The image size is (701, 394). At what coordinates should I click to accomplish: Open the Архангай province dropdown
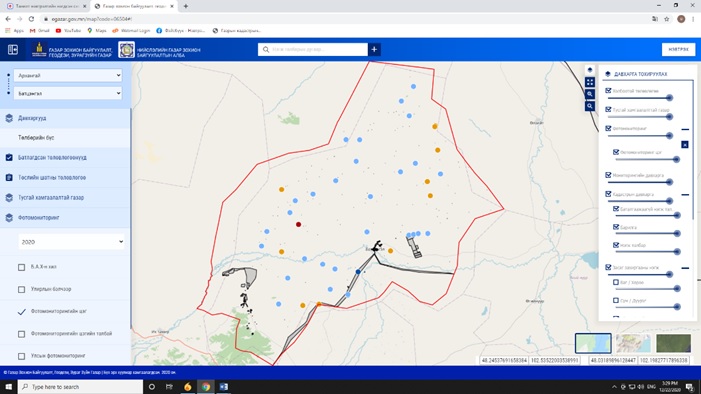pos(68,76)
